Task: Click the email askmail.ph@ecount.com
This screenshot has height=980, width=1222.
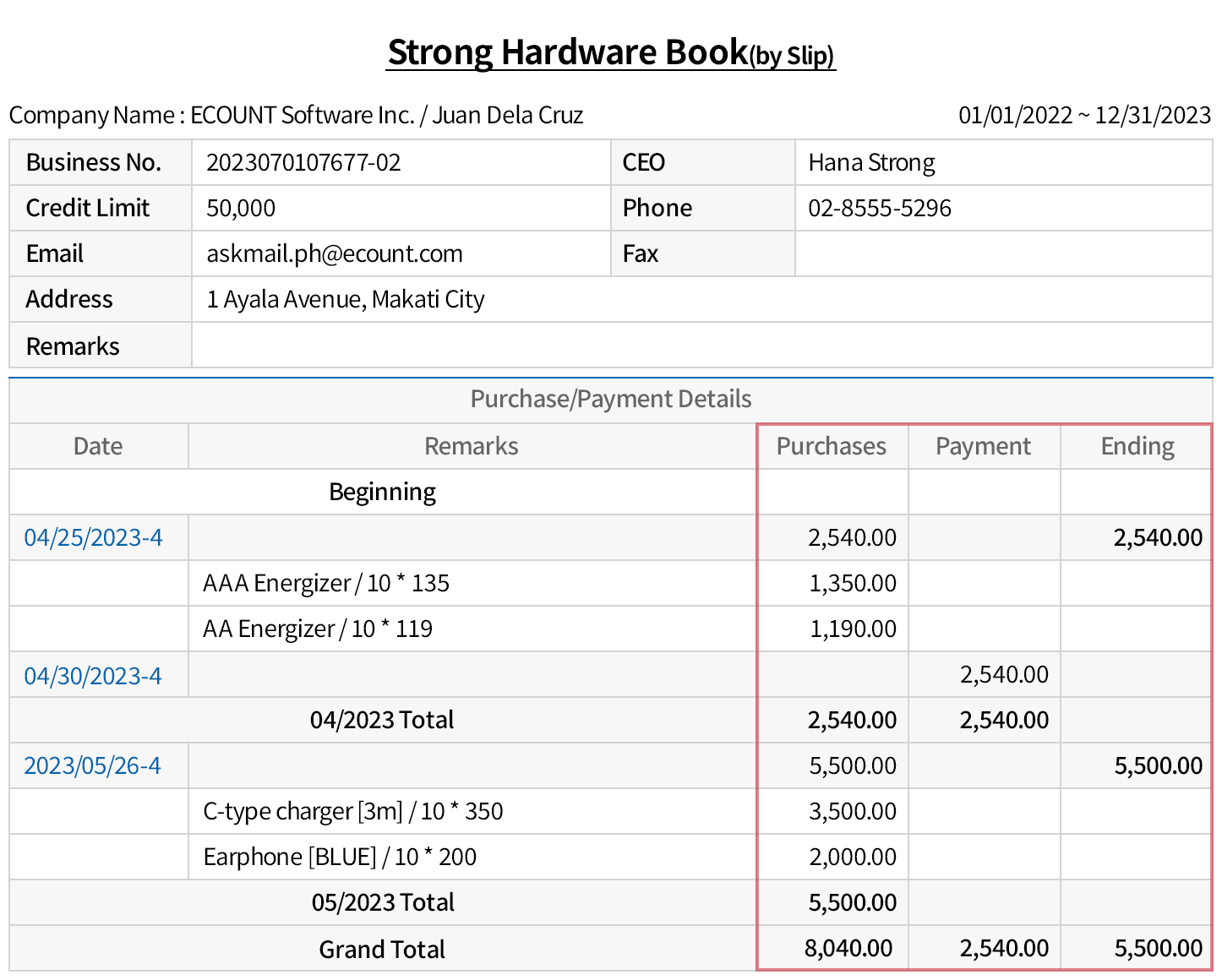Action: tap(335, 254)
